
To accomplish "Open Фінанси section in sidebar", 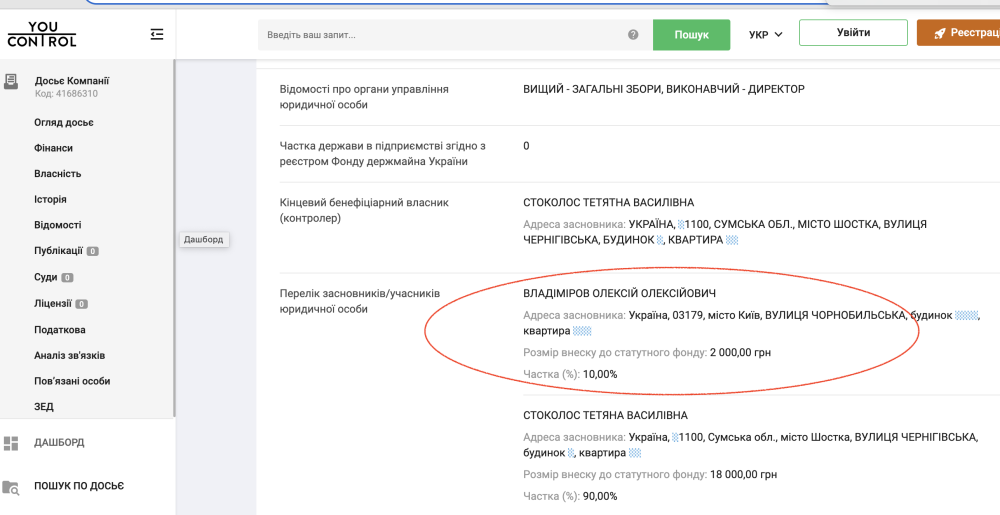I will tap(54, 148).
